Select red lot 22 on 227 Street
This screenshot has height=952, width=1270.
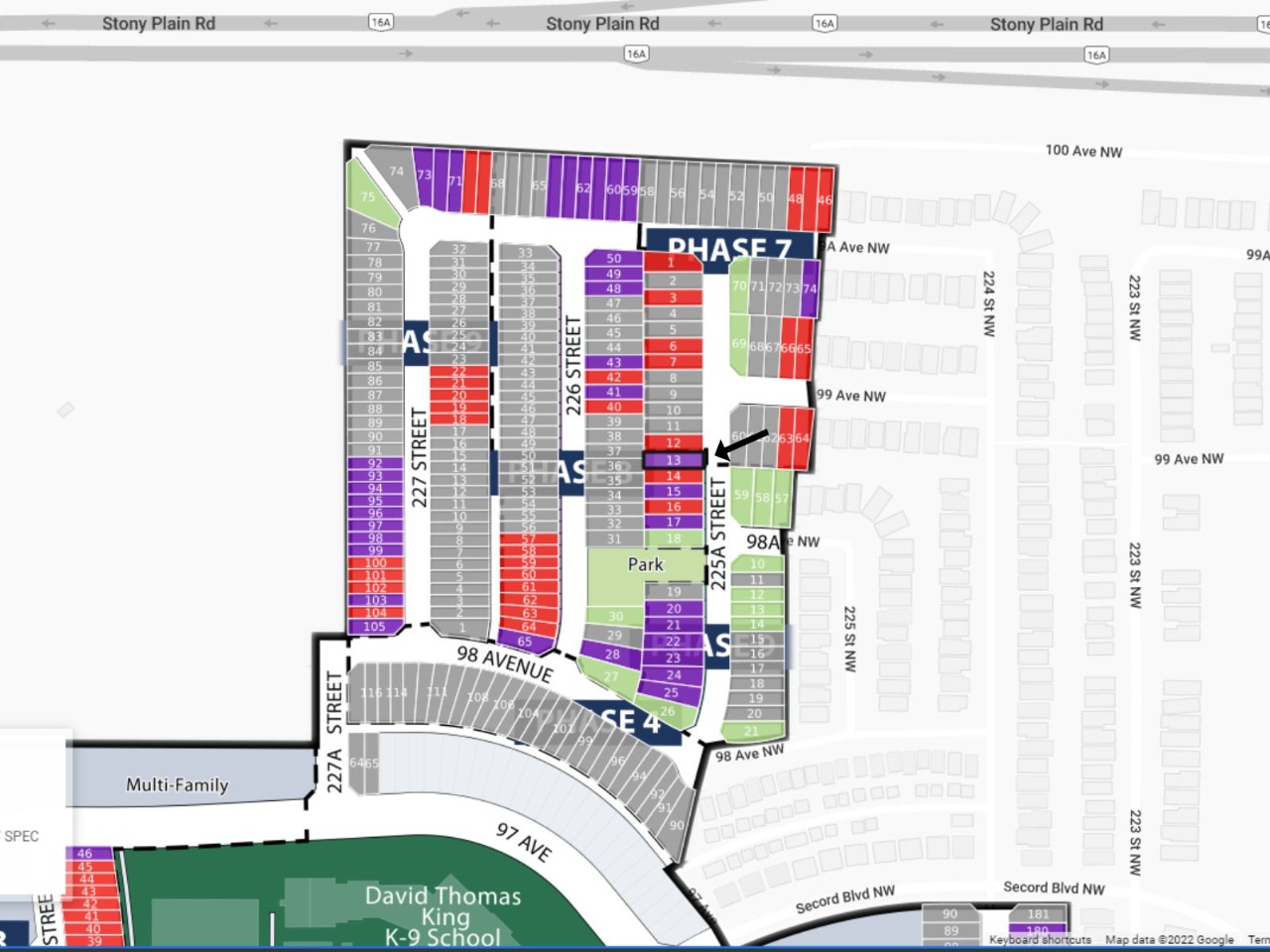click(x=459, y=372)
